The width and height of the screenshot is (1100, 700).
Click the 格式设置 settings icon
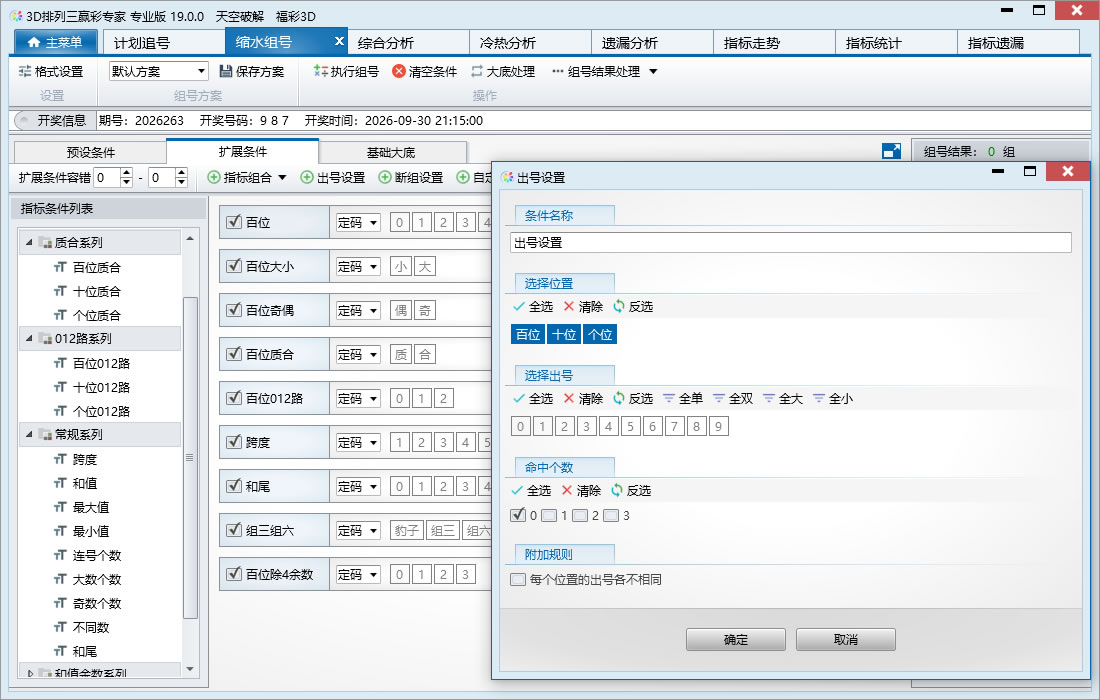tap(25, 72)
